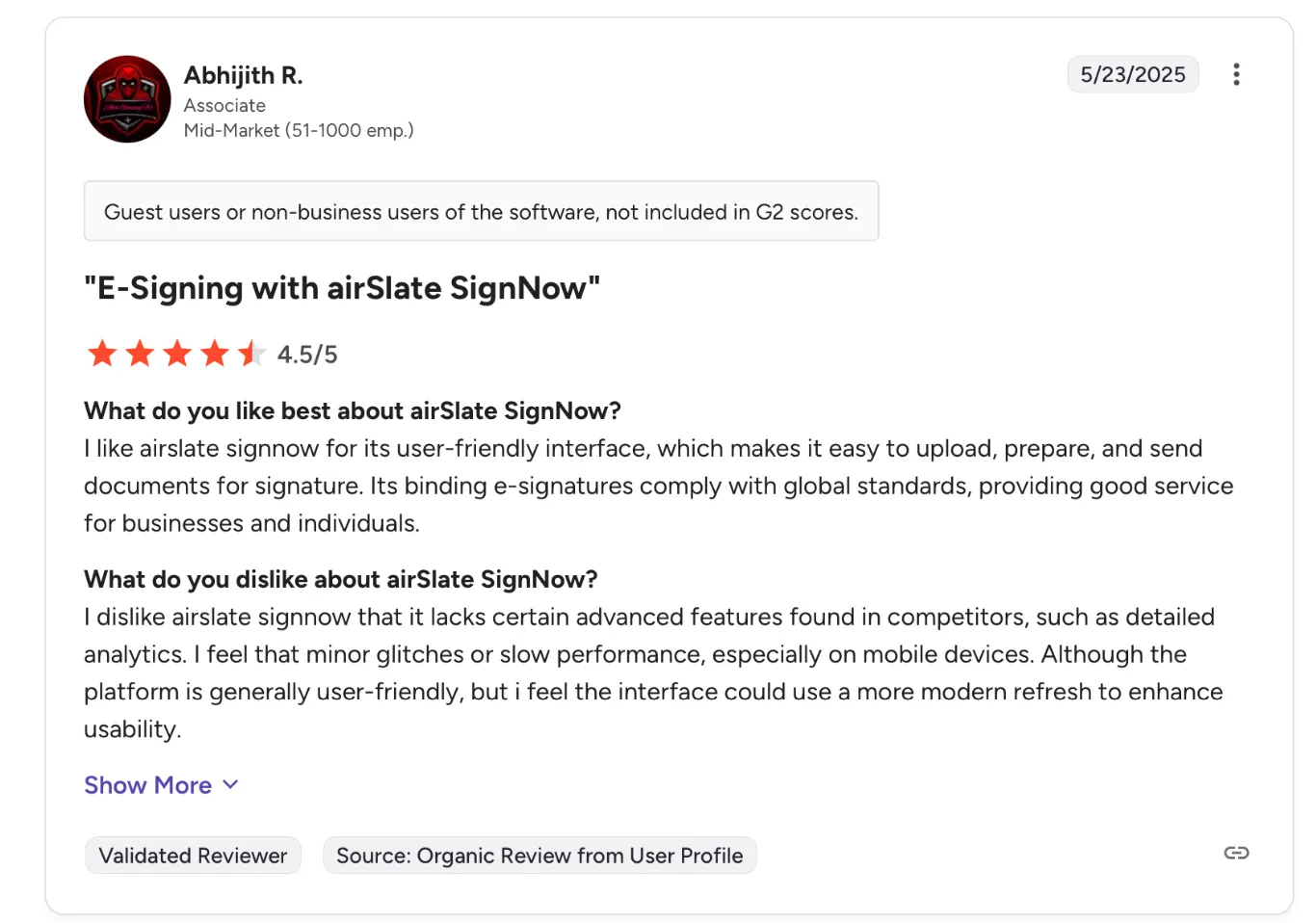Click the Source: Organic Review badge

tap(539, 855)
